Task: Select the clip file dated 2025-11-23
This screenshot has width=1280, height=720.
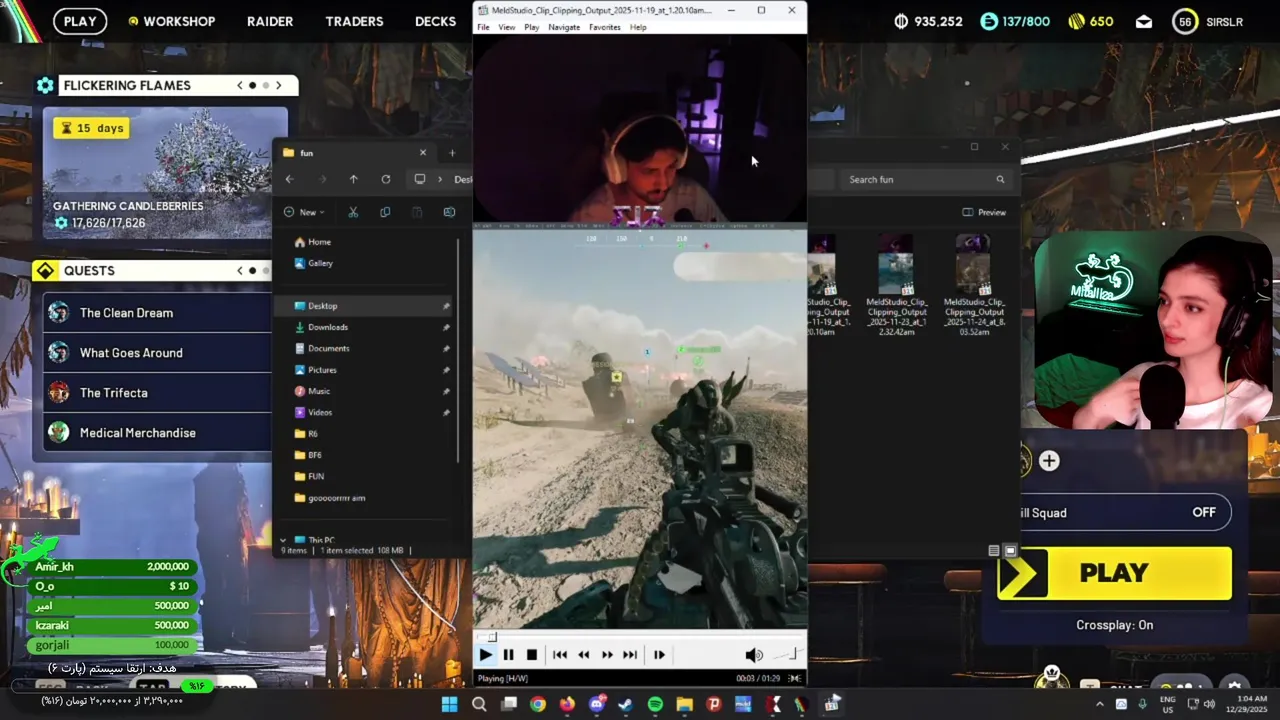Action: 897,286
